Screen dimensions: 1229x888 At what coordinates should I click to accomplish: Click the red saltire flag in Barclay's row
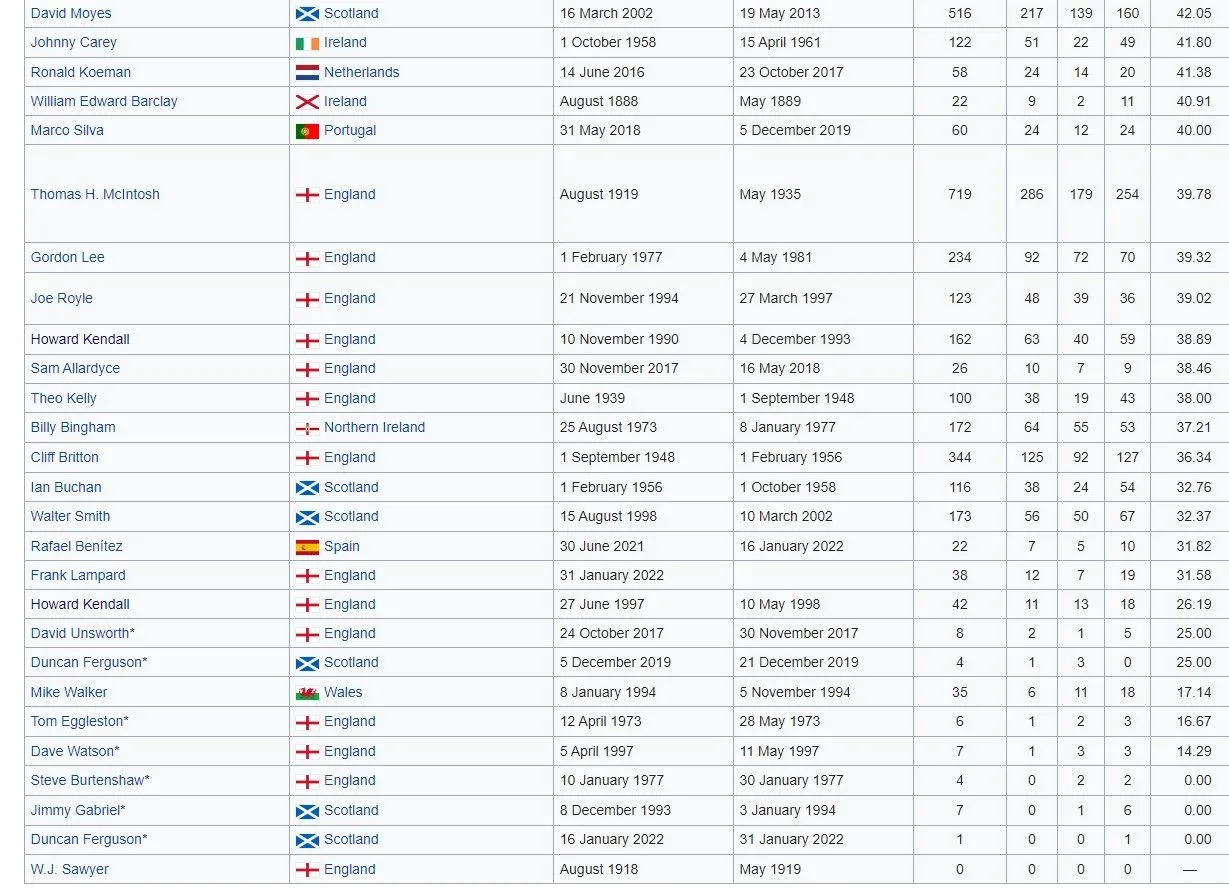pos(307,102)
